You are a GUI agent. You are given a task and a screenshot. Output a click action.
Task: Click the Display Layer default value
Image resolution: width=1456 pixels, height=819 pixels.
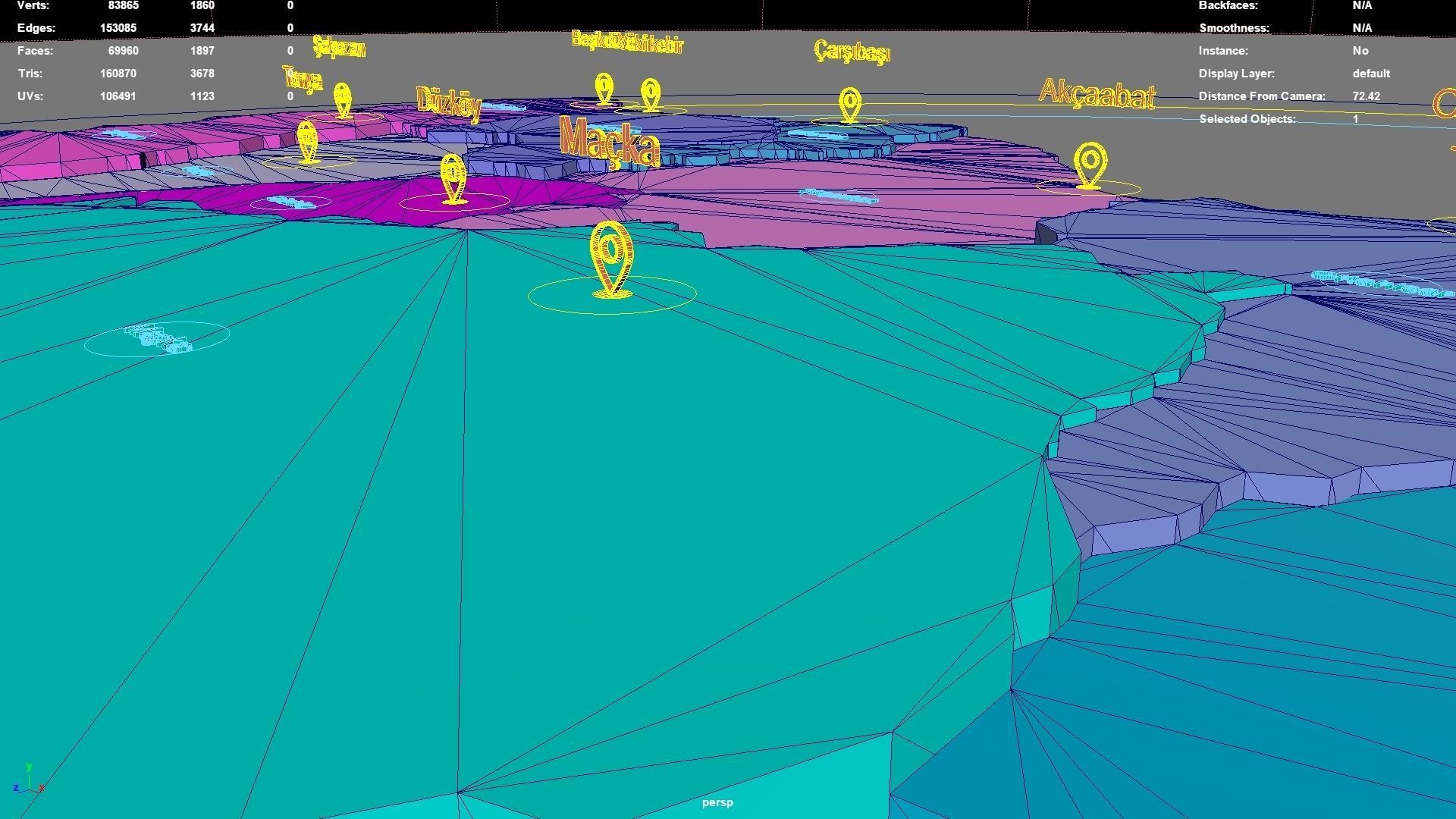[1370, 74]
